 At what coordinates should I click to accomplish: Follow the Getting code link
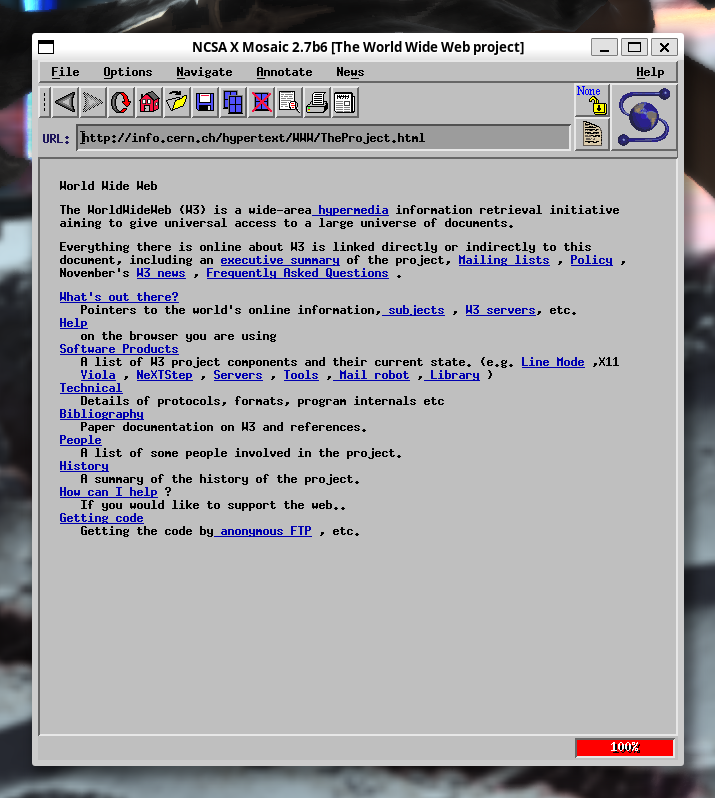[x=101, y=518]
